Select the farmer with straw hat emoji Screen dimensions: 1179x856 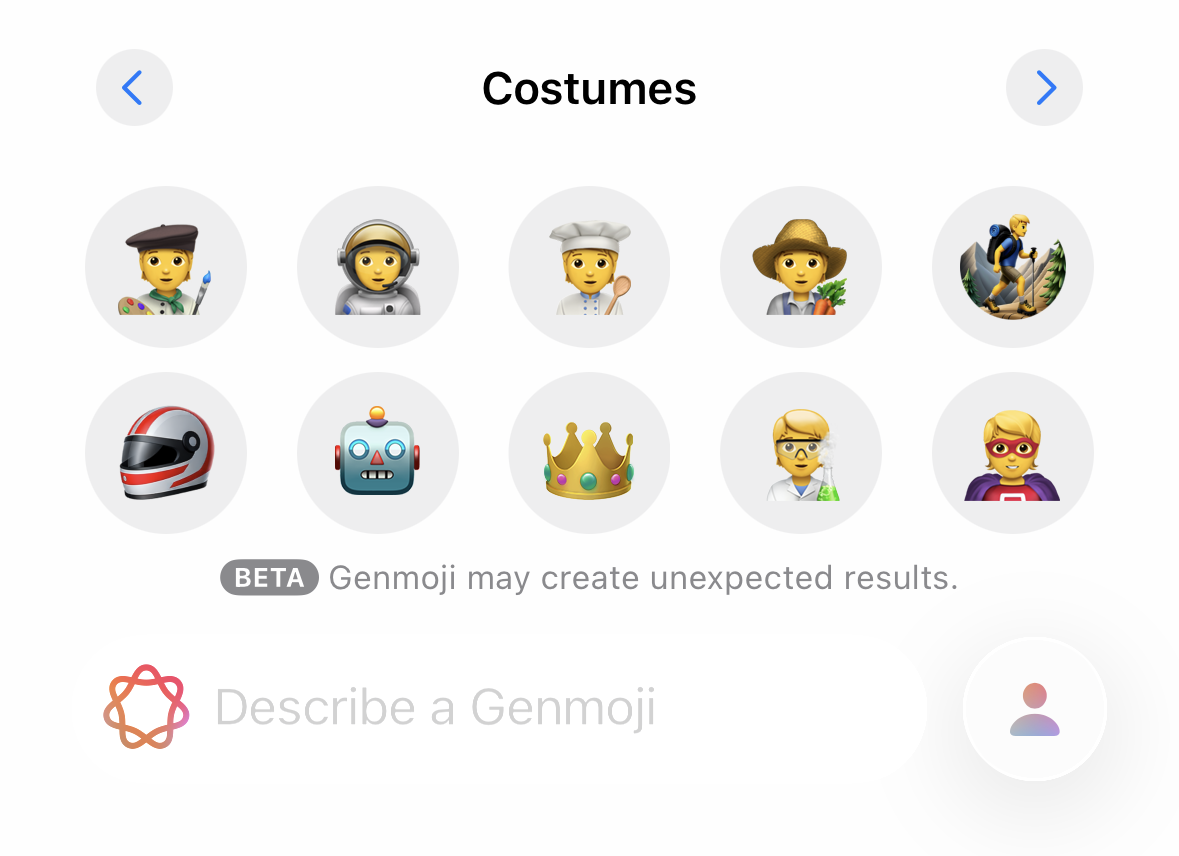pos(801,267)
